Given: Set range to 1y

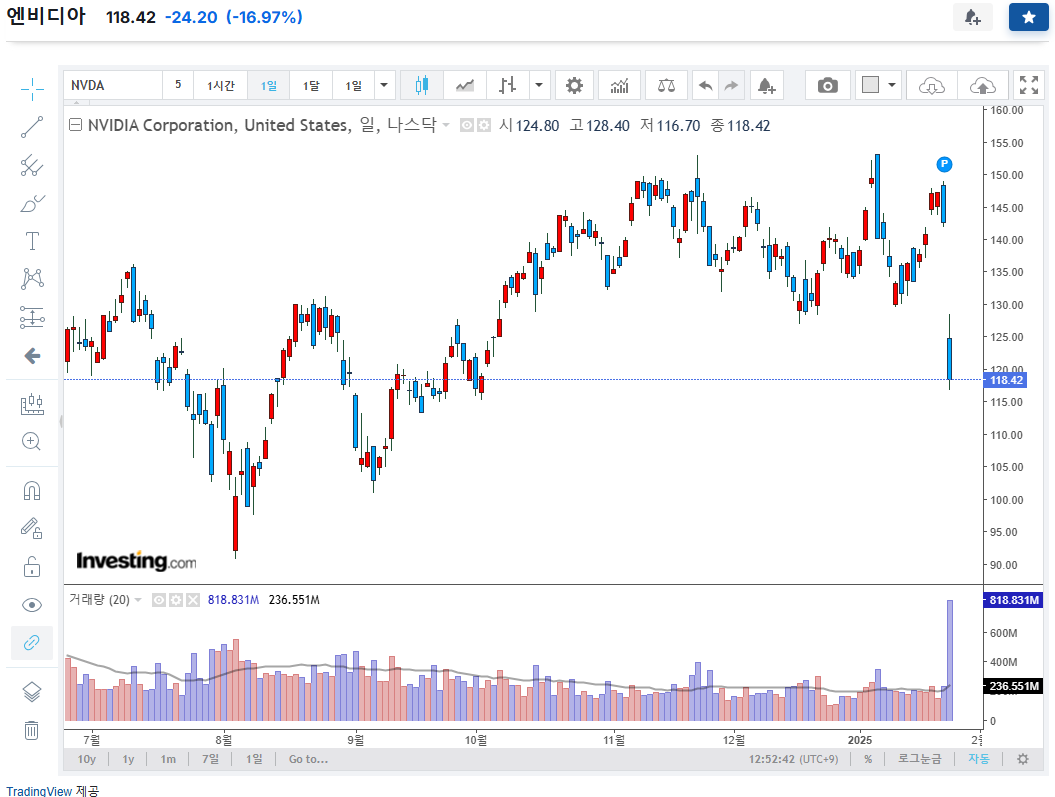Looking at the screenshot, I should tap(128, 759).
